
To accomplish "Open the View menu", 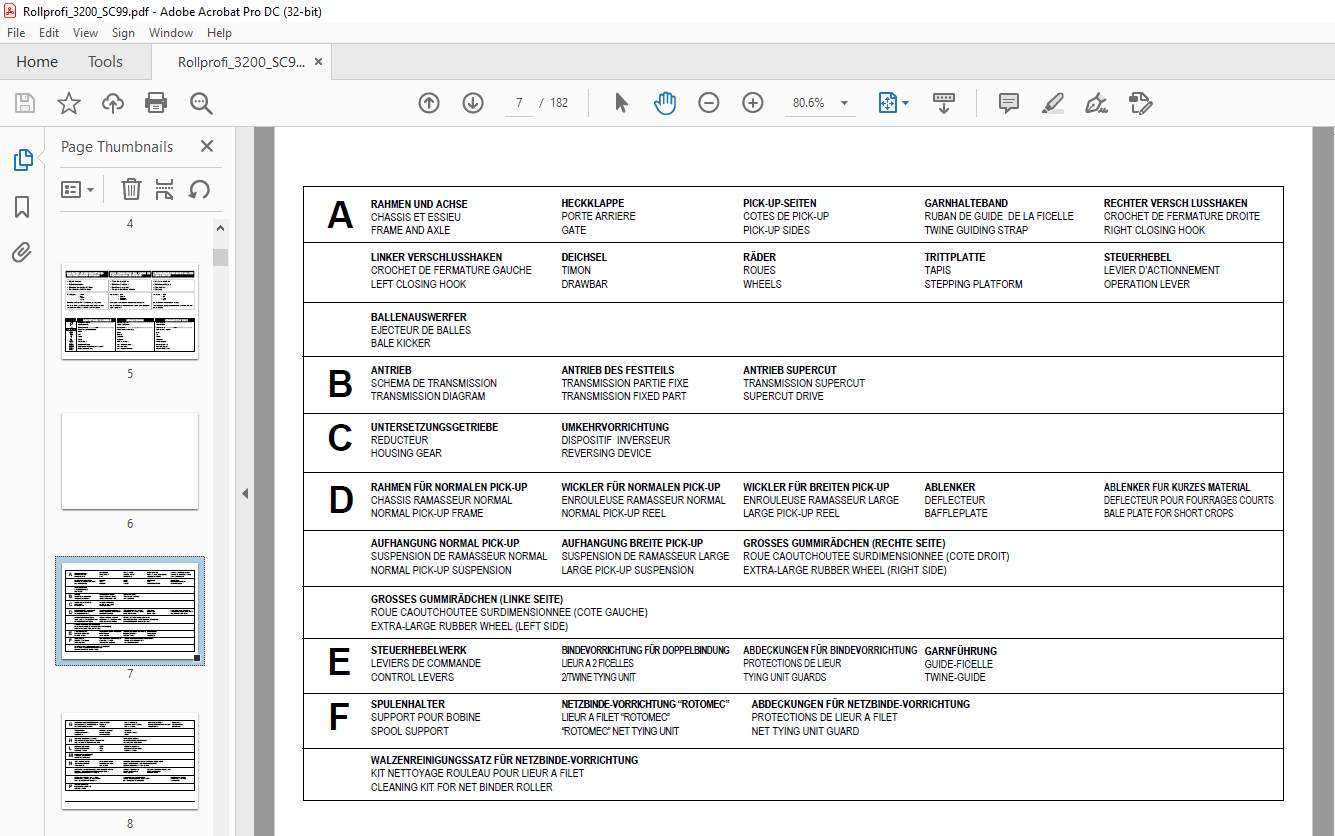I will 86,33.
